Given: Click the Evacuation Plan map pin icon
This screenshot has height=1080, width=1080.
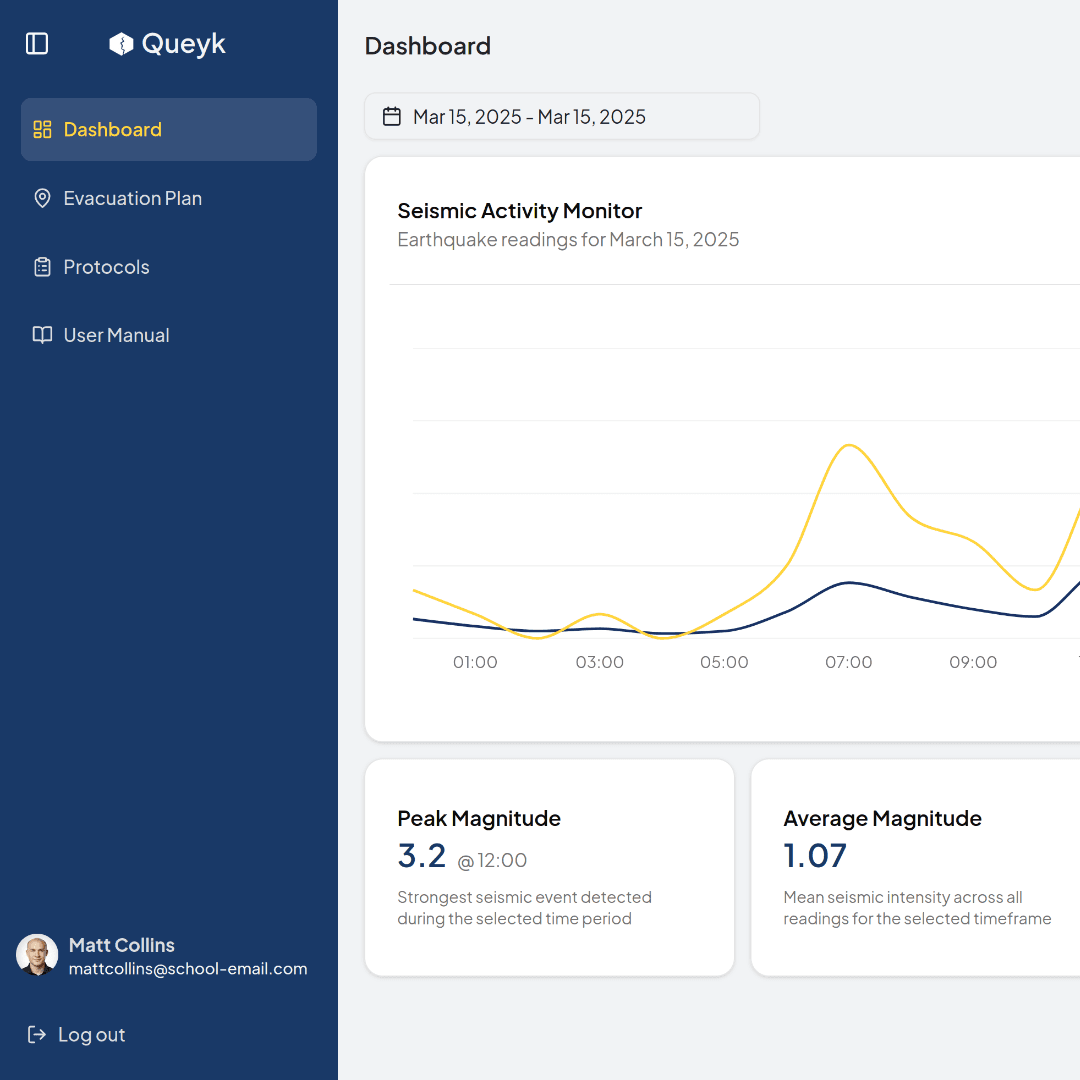Looking at the screenshot, I should (42, 198).
